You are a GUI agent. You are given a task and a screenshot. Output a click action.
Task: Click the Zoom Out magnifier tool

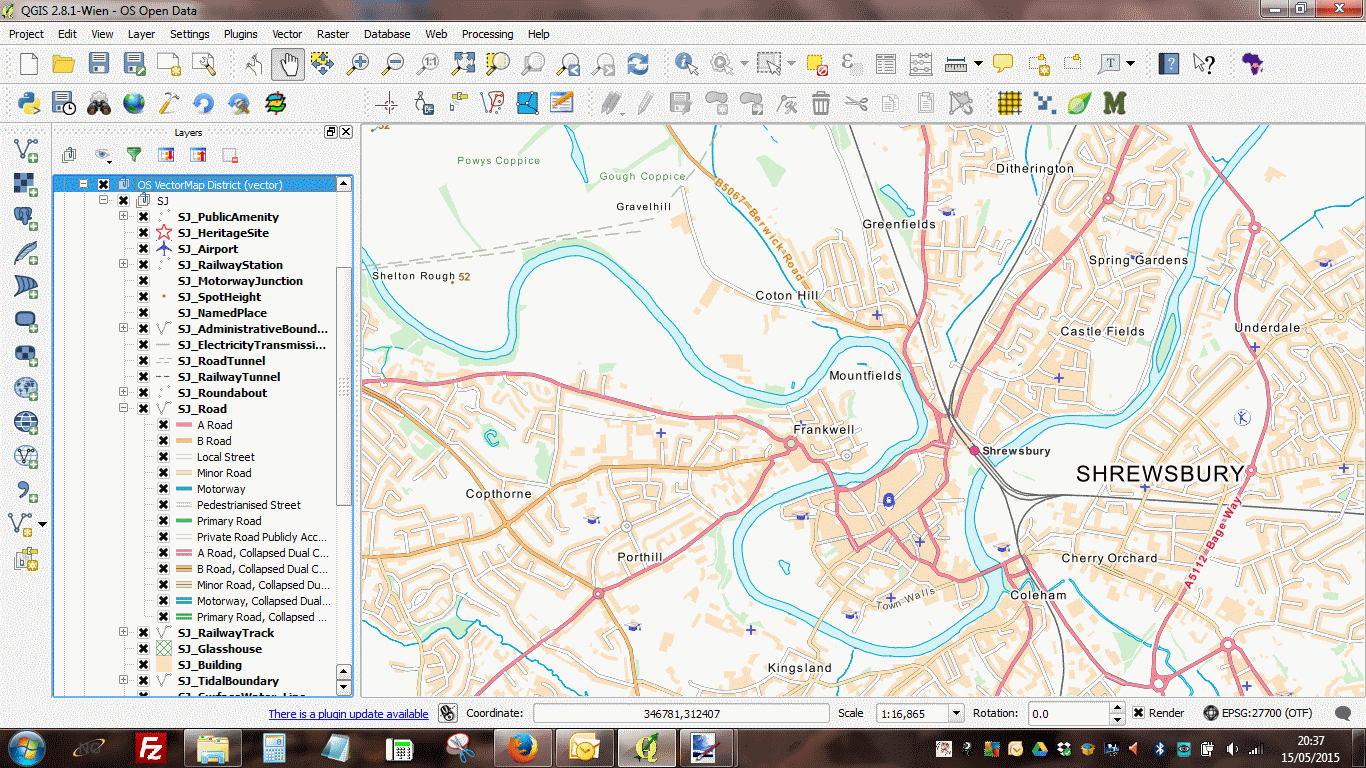392,64
